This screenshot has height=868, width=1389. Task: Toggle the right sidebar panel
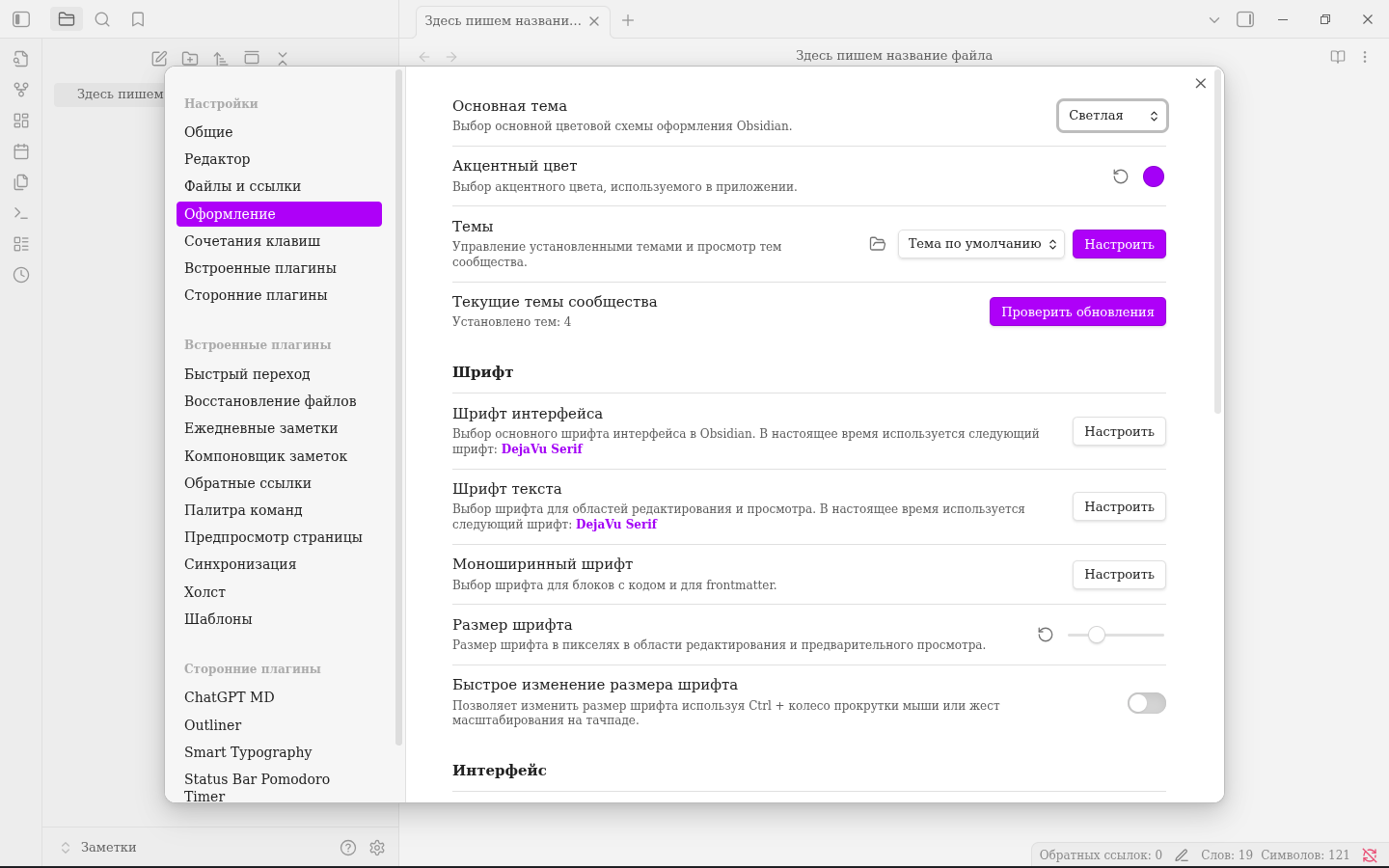(1245, 19)
